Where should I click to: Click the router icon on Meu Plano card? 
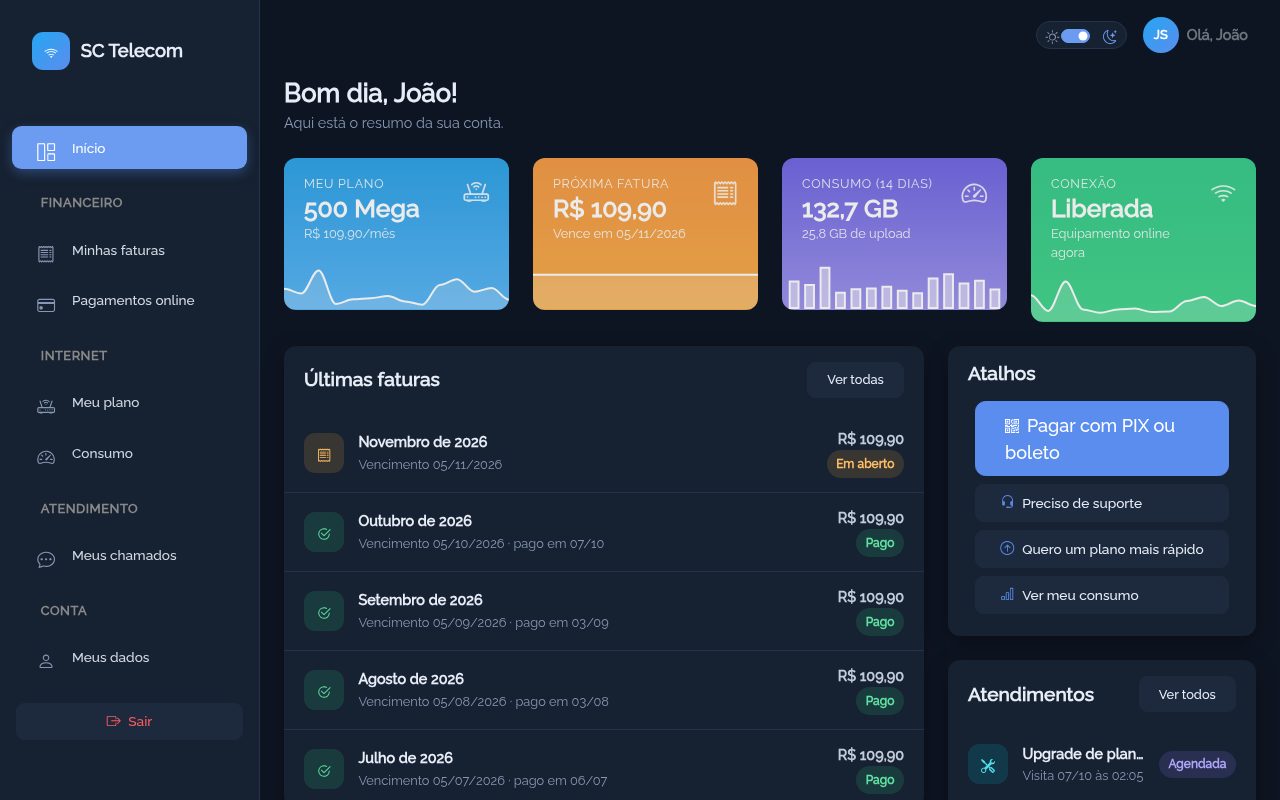pos(476,193)
